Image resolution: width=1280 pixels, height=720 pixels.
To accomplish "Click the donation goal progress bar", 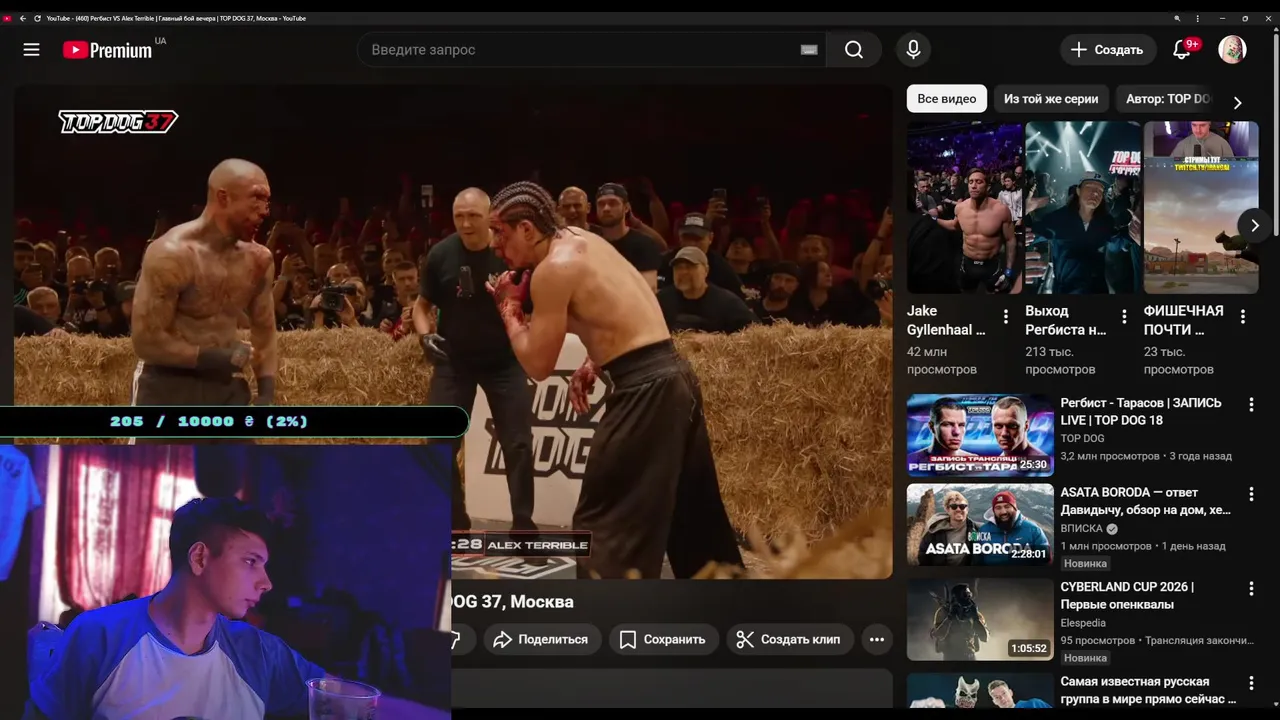I will [x=233, y=421].
